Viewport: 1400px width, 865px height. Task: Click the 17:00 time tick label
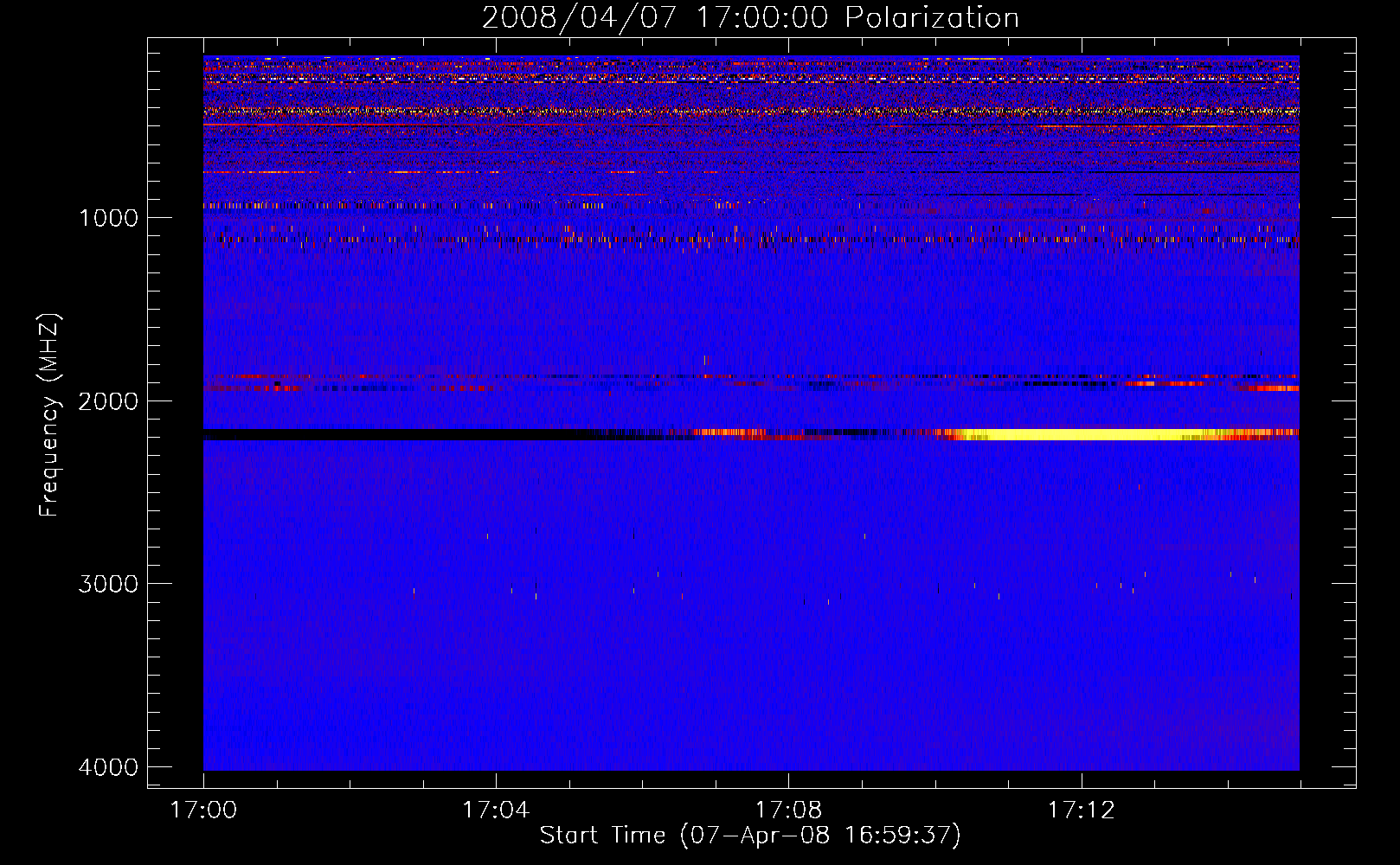203,811
